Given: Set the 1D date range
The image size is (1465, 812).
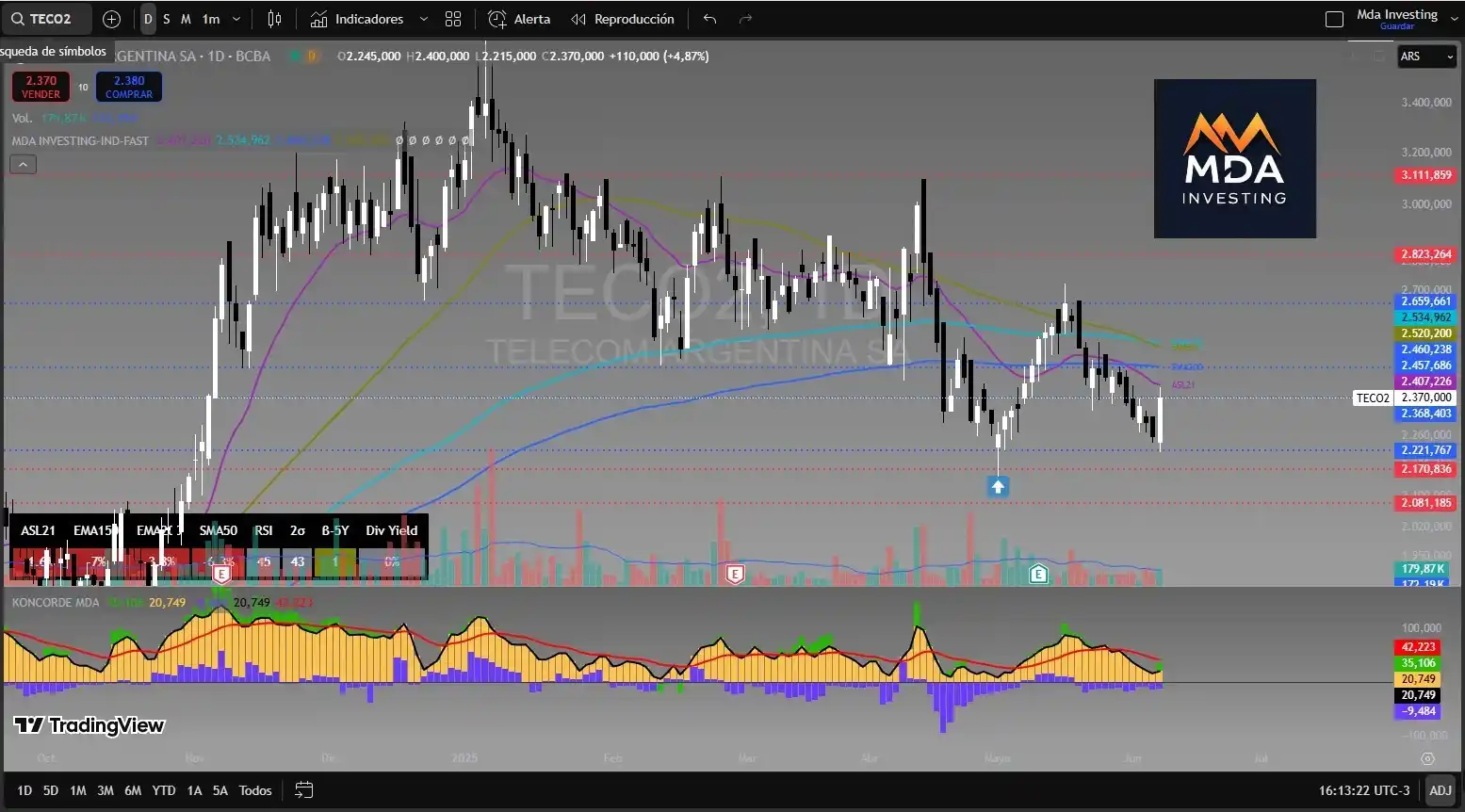Looking at the screenshot, I should click(24, 790).
